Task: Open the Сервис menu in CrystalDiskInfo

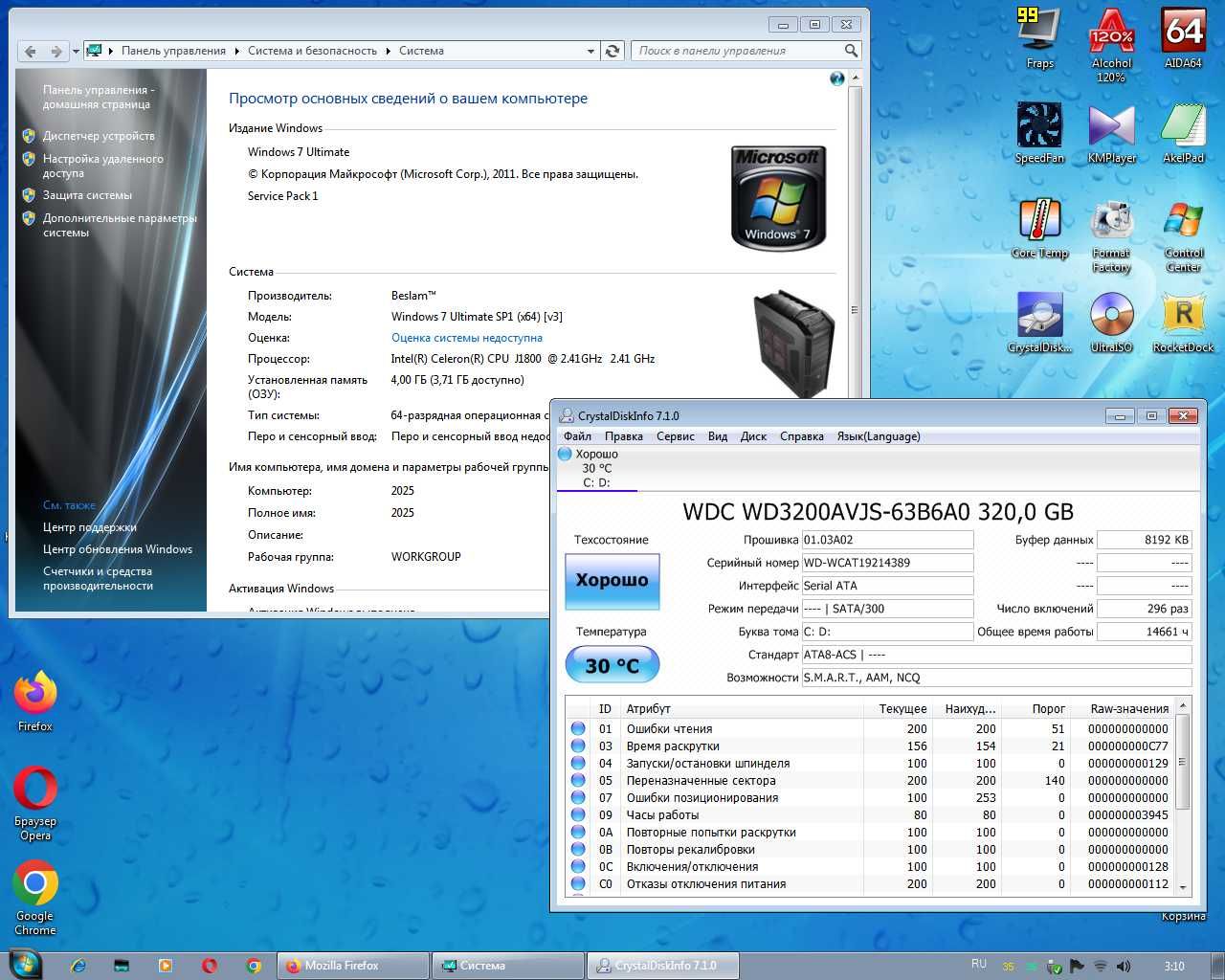Action: (x=676, y=436)
